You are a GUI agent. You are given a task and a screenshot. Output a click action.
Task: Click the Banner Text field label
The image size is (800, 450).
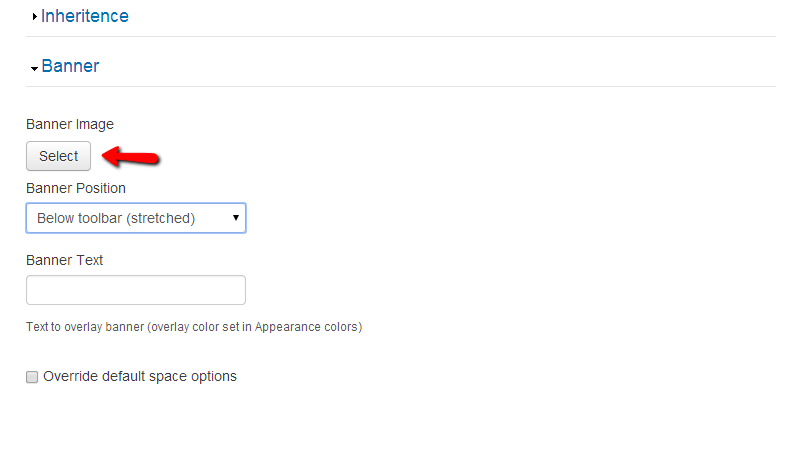tap(65, 260)
